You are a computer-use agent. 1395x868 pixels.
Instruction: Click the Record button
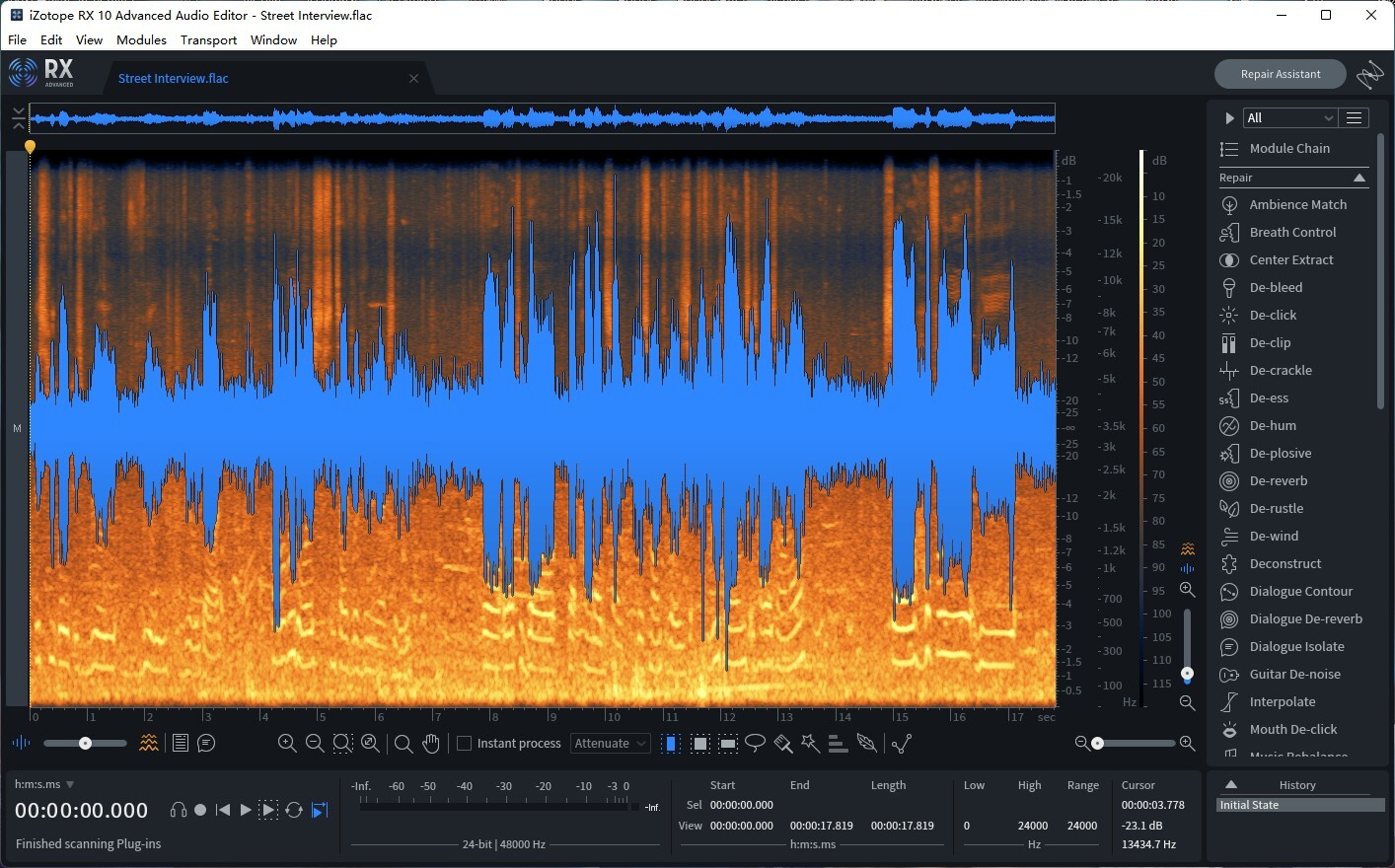200,810
